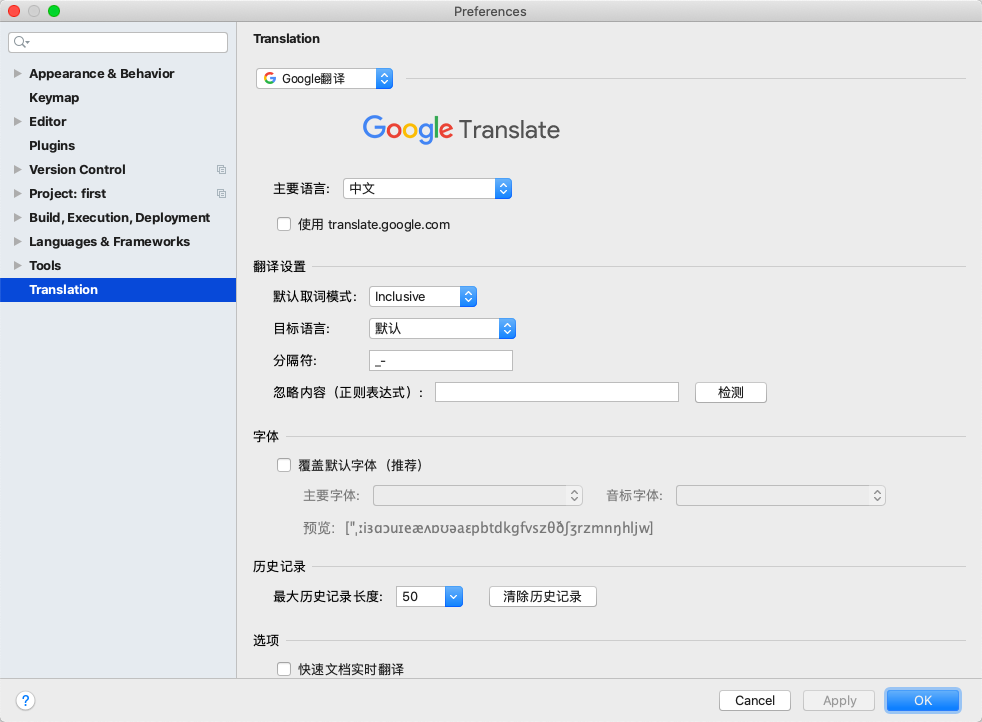
Task: Confirm settings with the OK button
Action: tap(923, 700)
